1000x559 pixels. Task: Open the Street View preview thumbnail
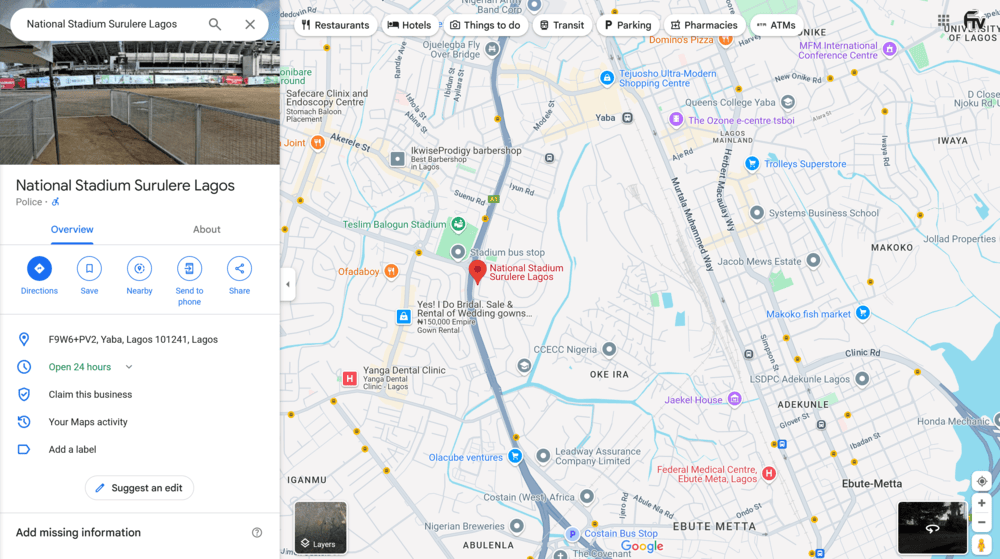point(932,527)
